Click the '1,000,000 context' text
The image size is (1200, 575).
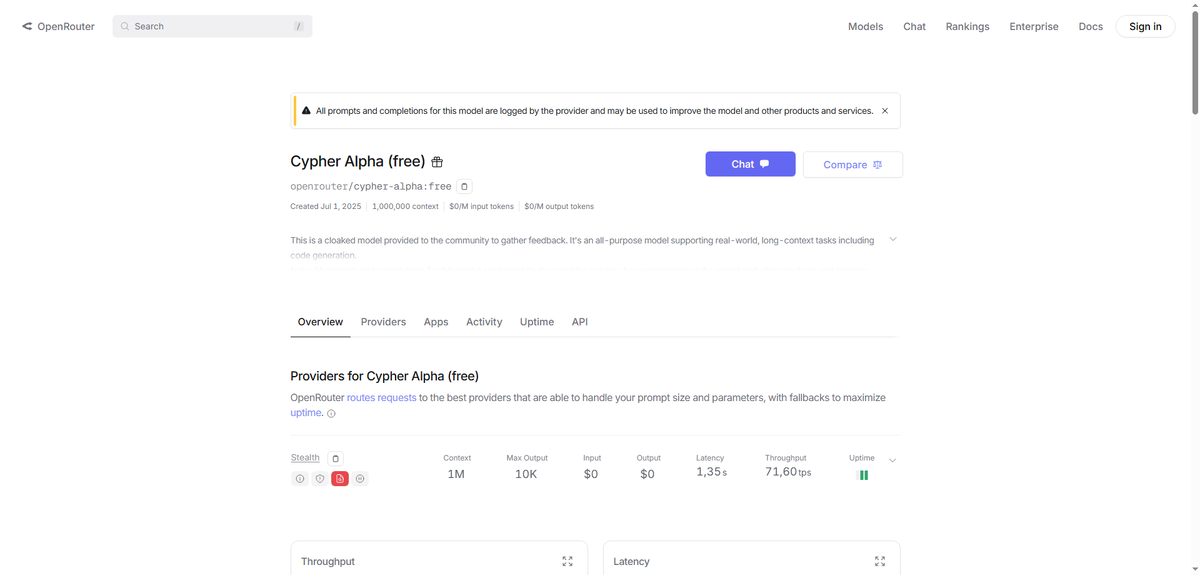(x=405, y=206)
